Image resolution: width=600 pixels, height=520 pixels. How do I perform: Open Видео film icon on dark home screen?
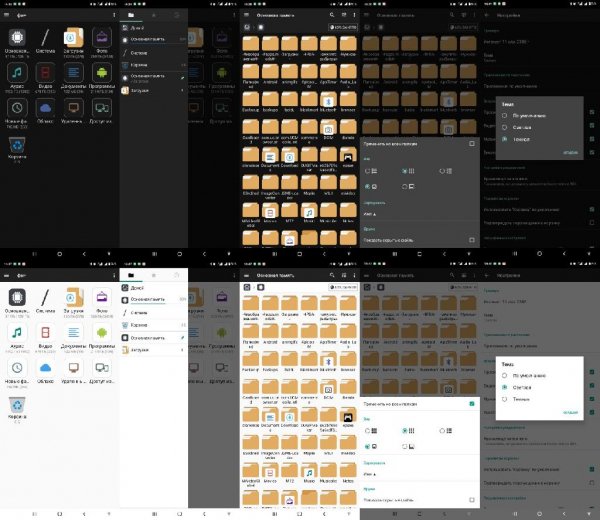click(45, 73)
